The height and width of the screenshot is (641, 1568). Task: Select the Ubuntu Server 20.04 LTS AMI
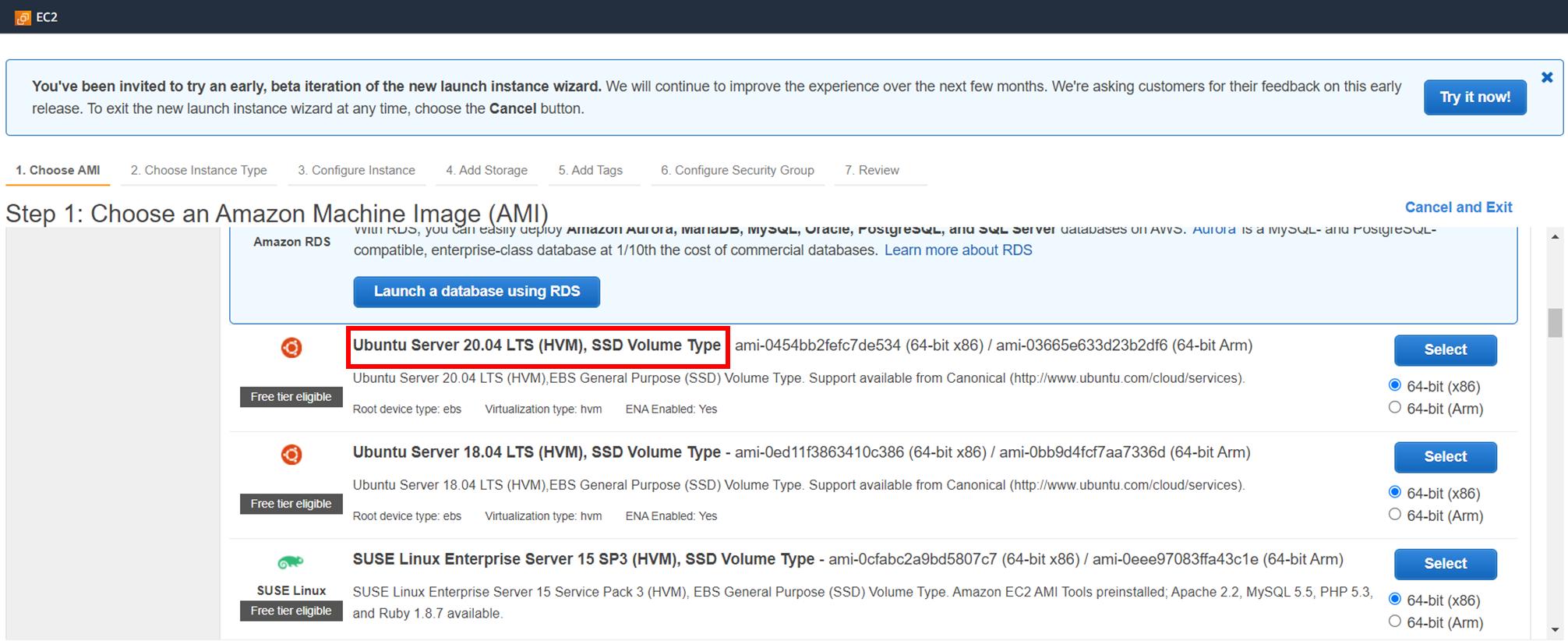tap(1445, 350)
